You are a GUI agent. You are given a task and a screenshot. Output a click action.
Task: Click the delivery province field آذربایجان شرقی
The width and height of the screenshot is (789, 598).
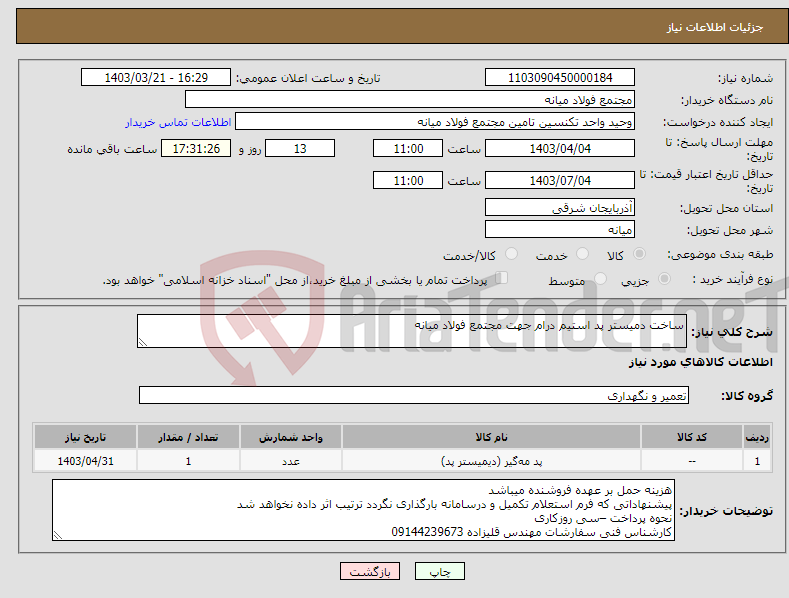[x=560, y=207]
